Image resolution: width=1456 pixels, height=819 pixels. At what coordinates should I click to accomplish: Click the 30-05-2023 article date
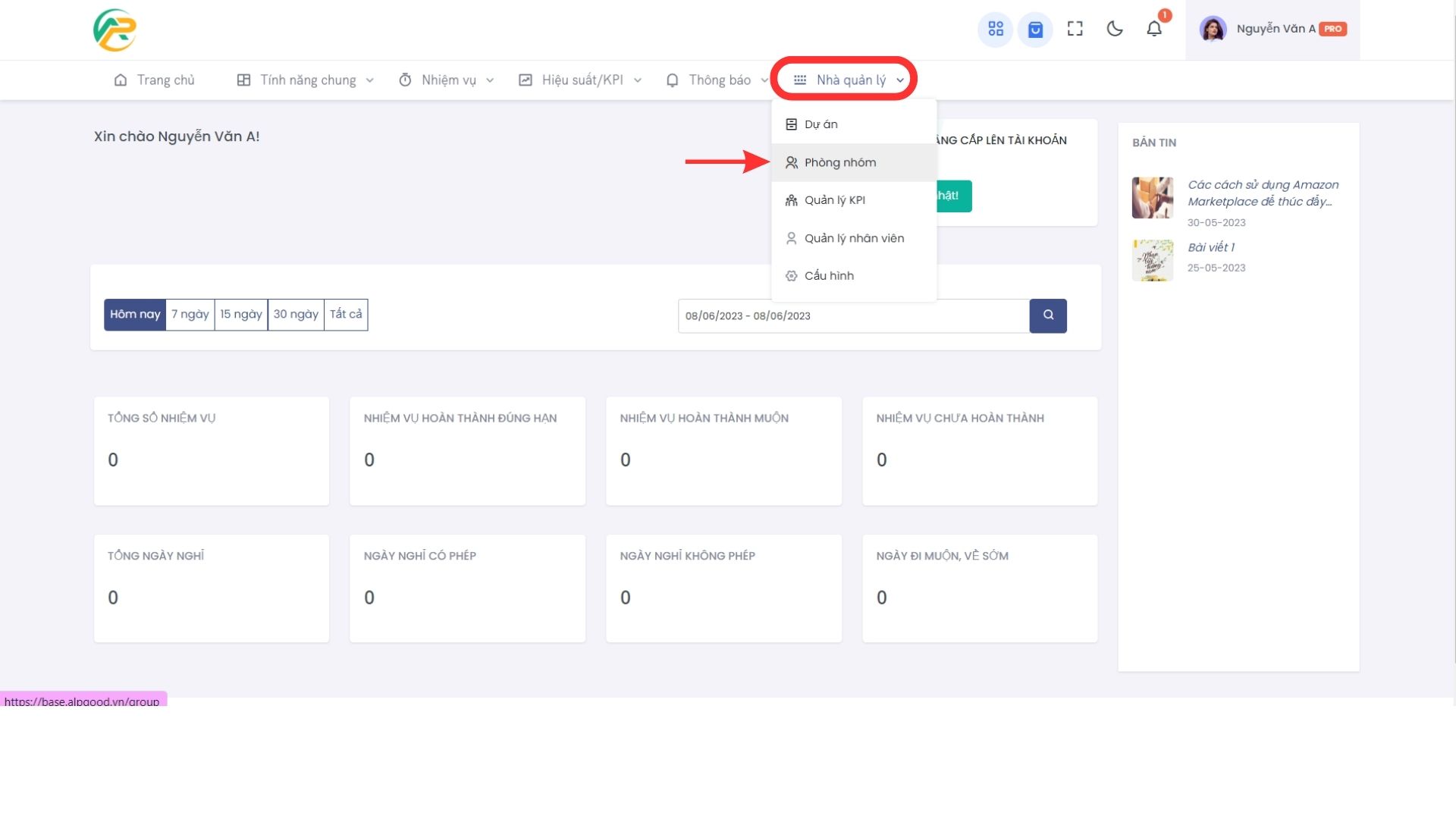[x=1216, y=222]
